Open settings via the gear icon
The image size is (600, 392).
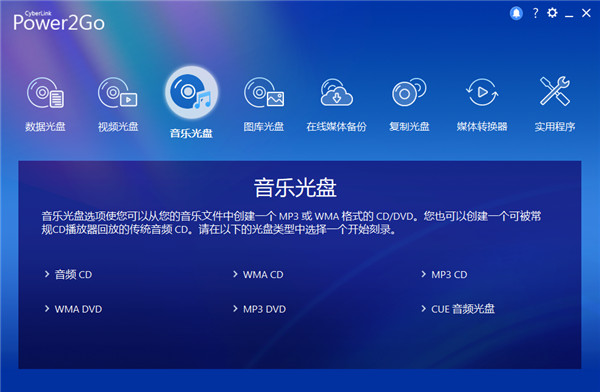point(552,13)
